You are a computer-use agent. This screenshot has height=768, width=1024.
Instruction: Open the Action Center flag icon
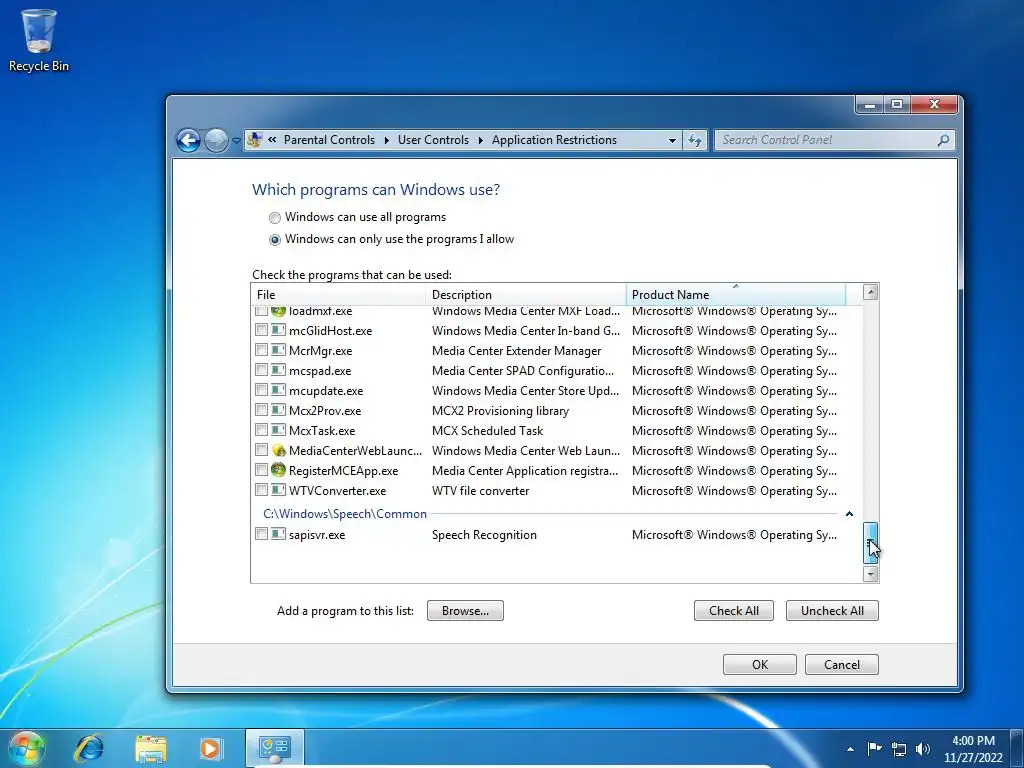point(874,748)
